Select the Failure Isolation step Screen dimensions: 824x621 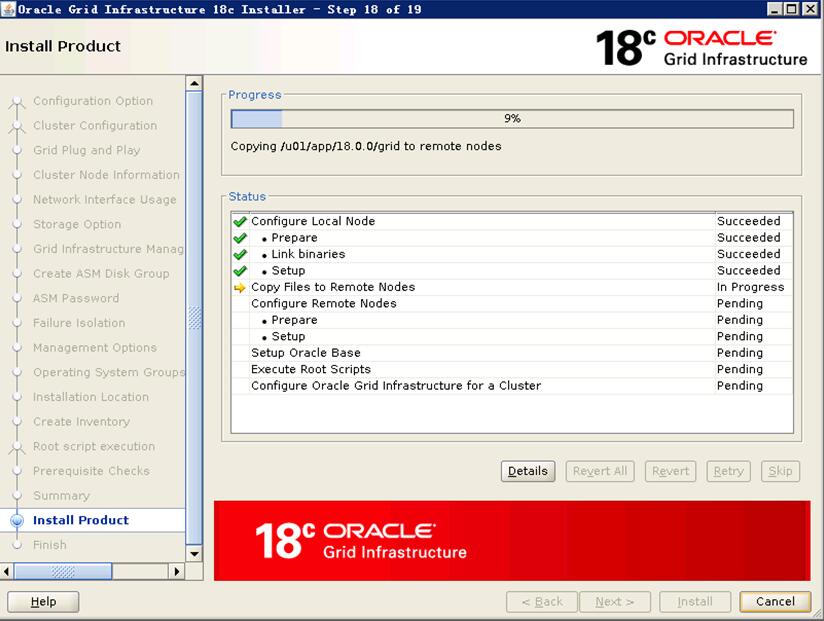click(x=79, y=323)
